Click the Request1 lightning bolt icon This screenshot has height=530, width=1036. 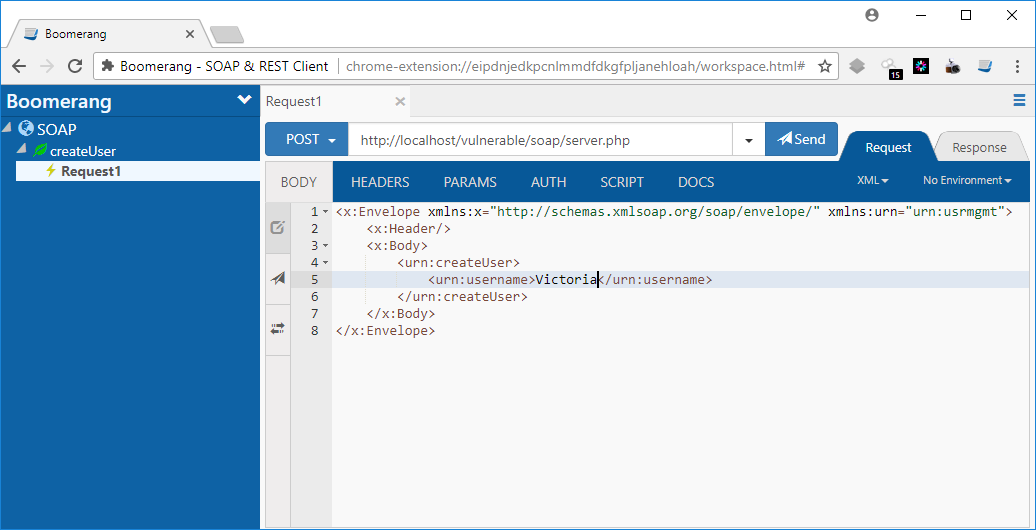(x=51, y=171)
